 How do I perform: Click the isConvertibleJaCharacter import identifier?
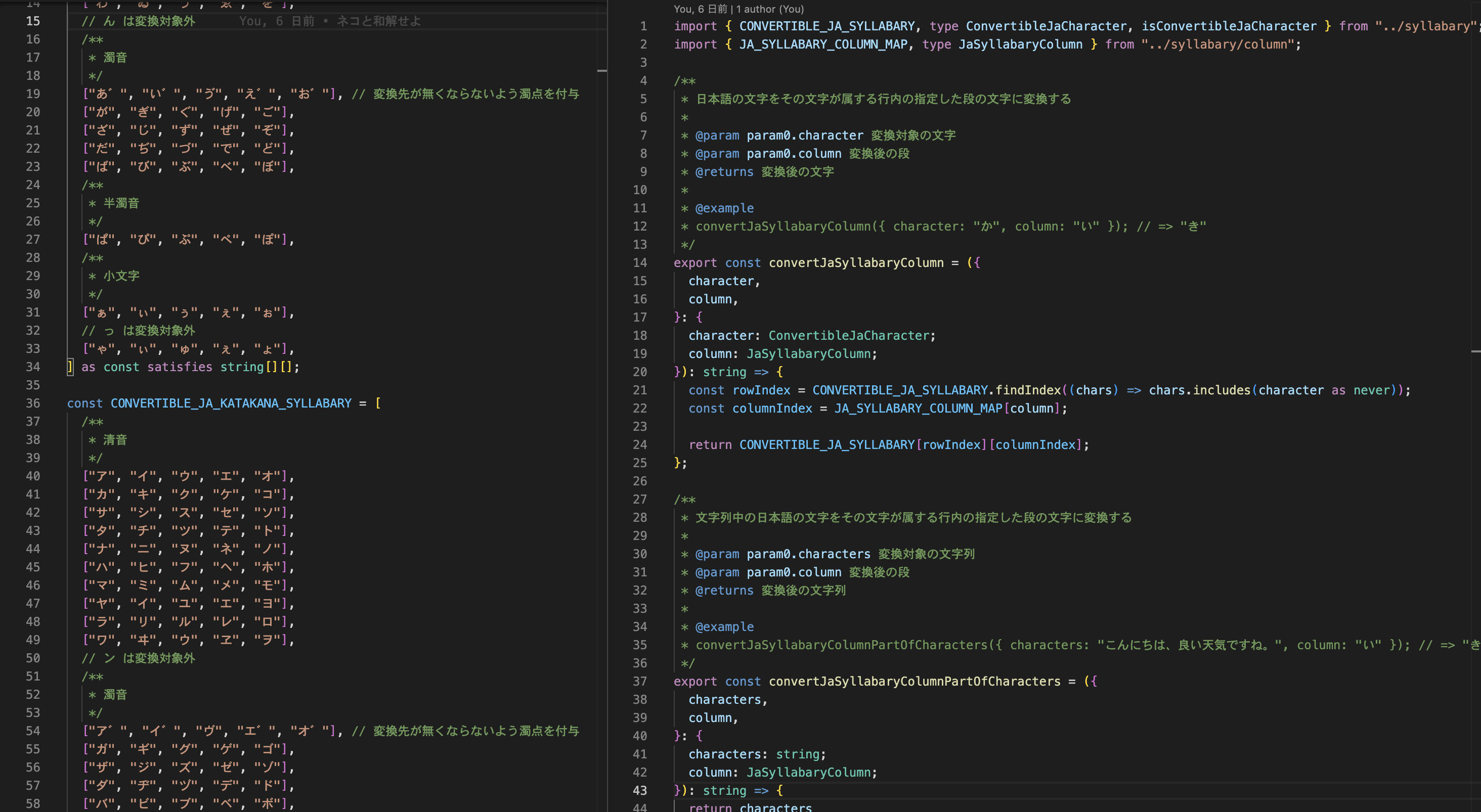pos(1229,26)
